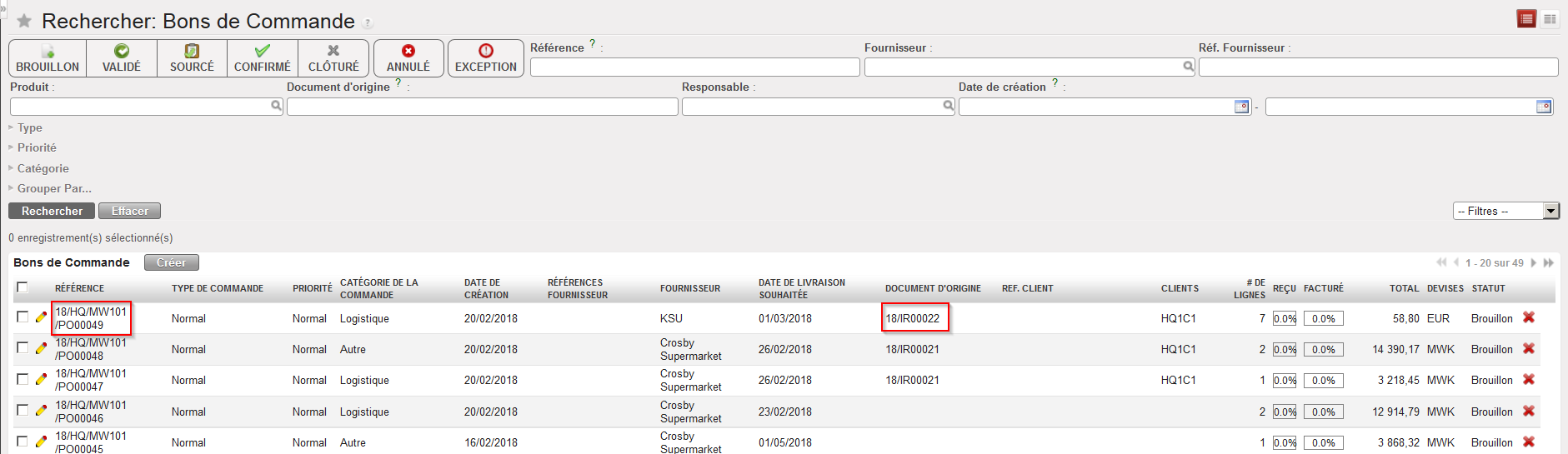Screen dimensions: 1568x454
Task: Open the Filtres dropdown
Action: click(1505, 212)
